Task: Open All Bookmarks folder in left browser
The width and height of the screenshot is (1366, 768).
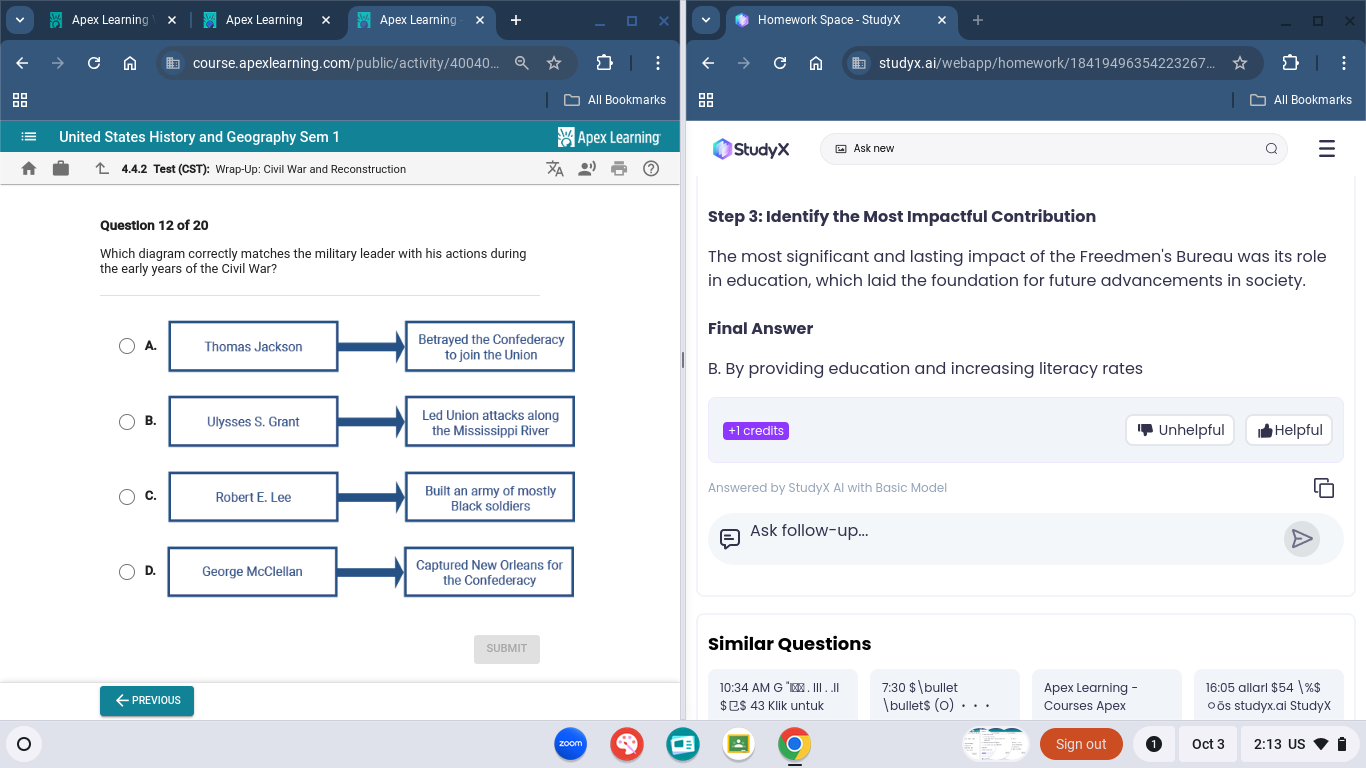Action: (615, 100)
